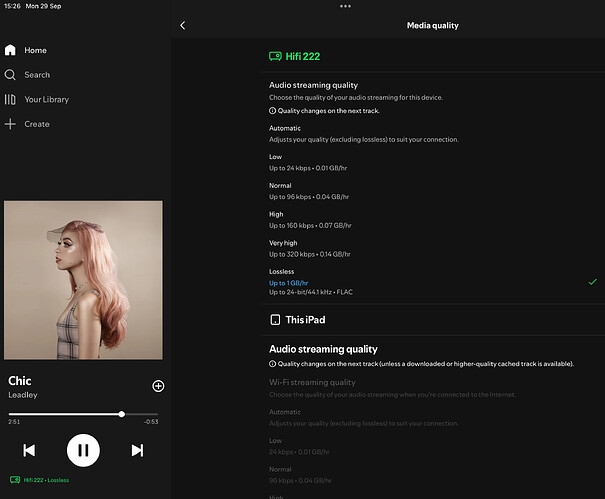Click the Media quality page title
This screenshot has width=605, height=499.
pos(433,25)
